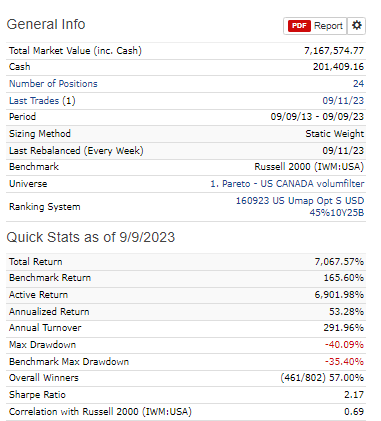Click the Static Weight sizing method value

pos(335,134)
